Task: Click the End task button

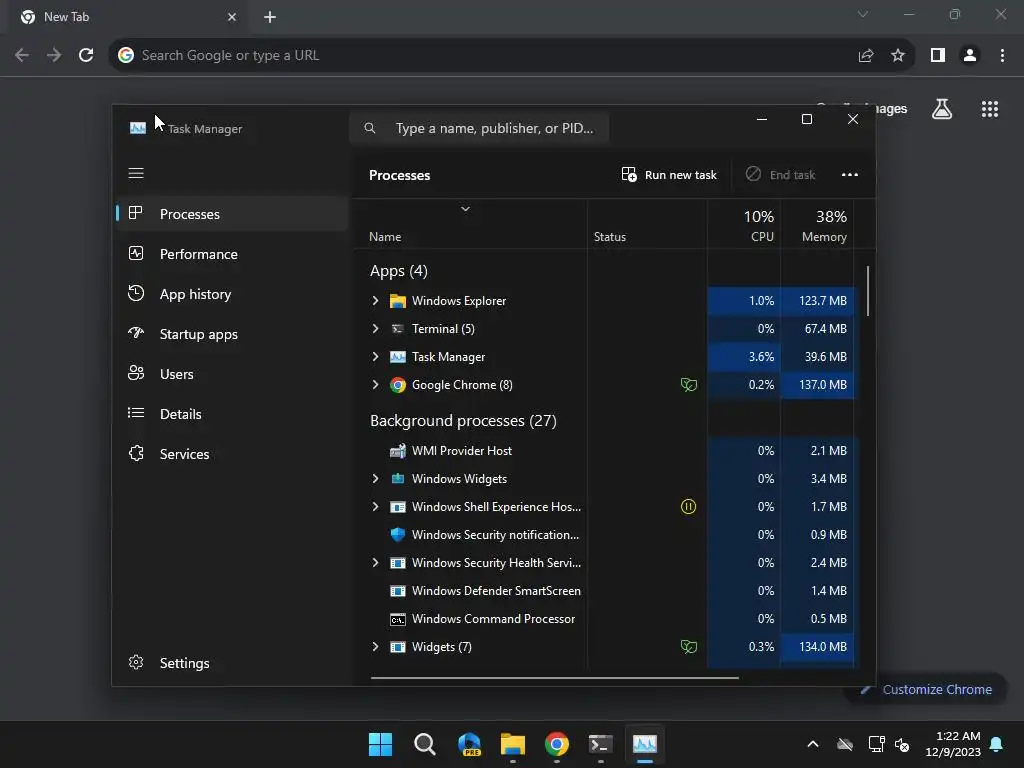Action: pos(780,174)
